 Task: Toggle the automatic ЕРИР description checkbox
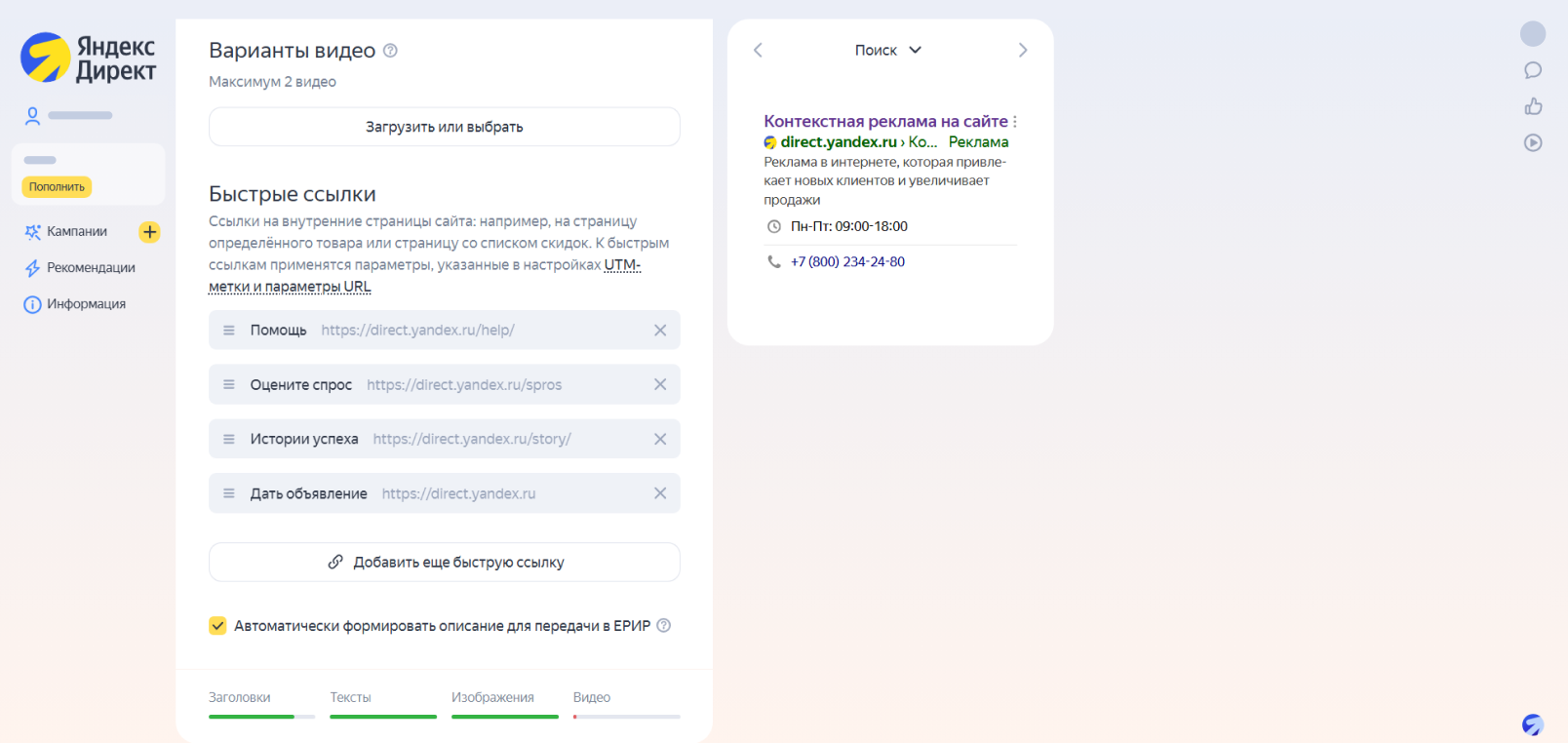click(x=217, y=626)
